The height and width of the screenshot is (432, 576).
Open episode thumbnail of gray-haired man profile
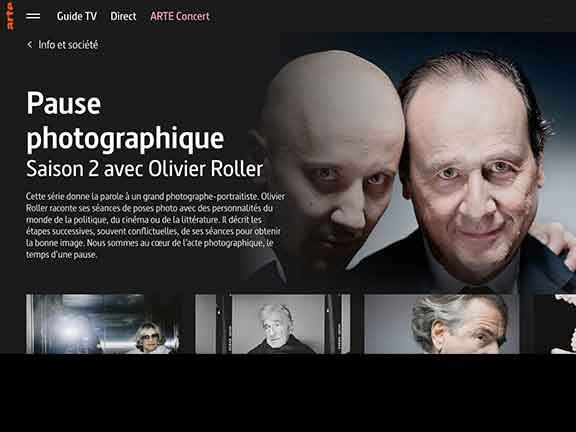442,324
